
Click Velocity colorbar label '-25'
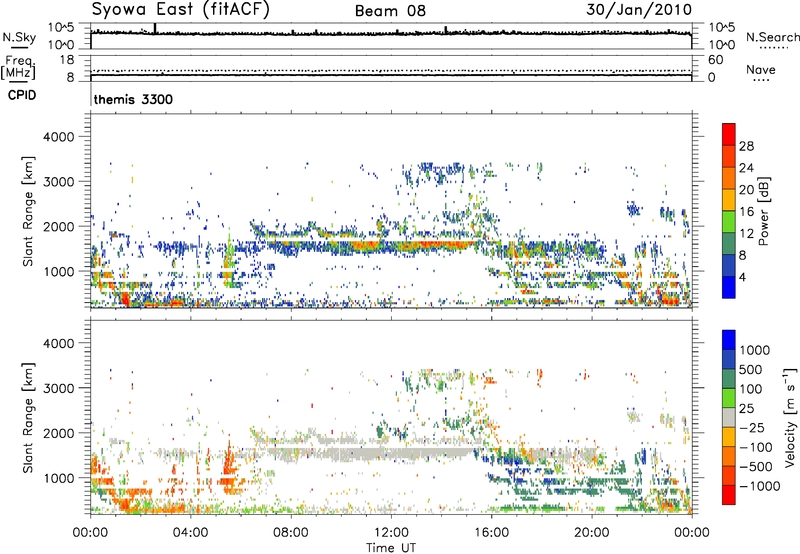[x=752, y=427]
